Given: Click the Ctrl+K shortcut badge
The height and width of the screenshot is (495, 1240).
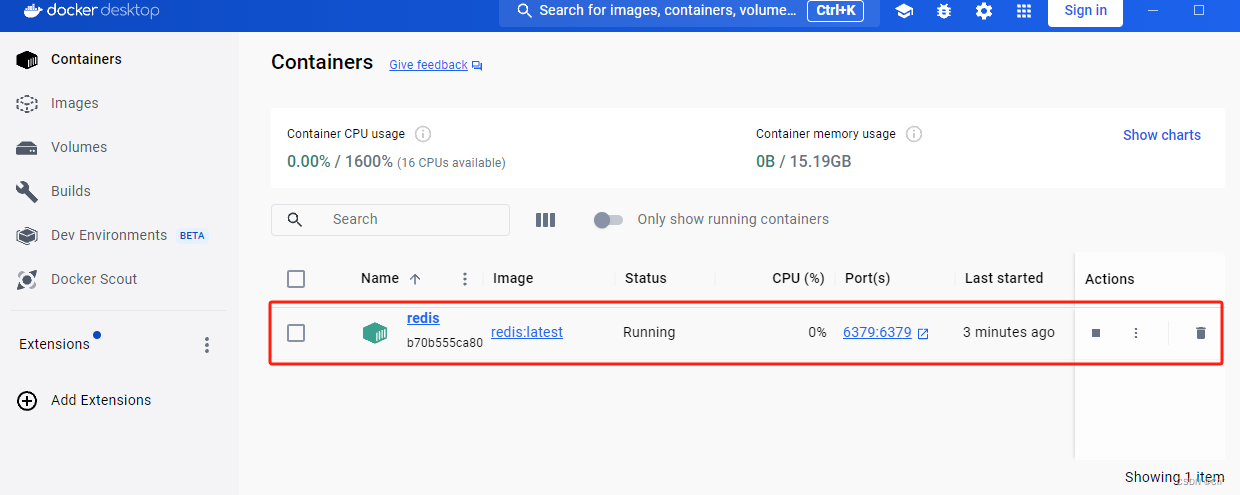Looking at the screenshot, I should pyautogui.click(x=834, y=11).
